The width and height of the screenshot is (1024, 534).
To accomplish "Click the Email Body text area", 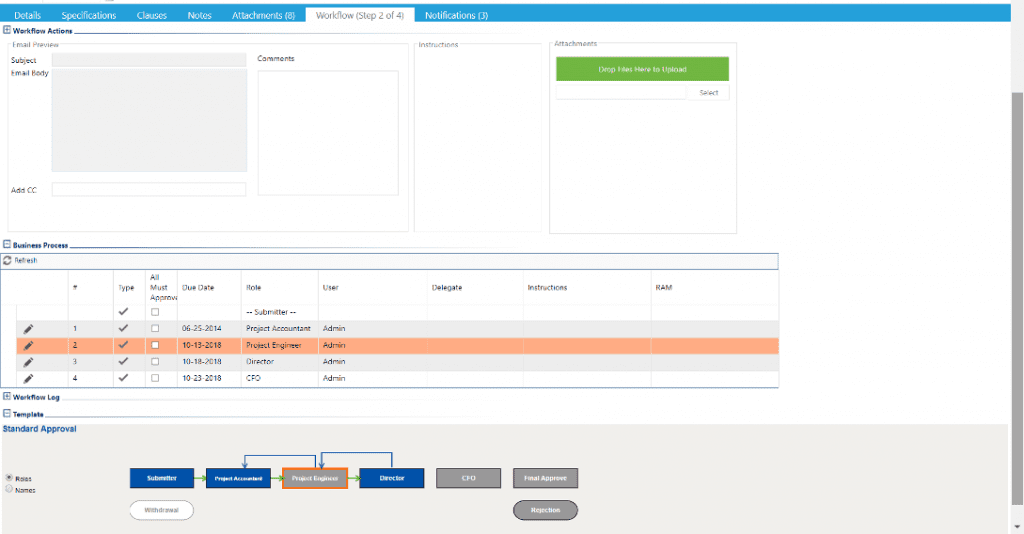I will [x=149, y=120].
